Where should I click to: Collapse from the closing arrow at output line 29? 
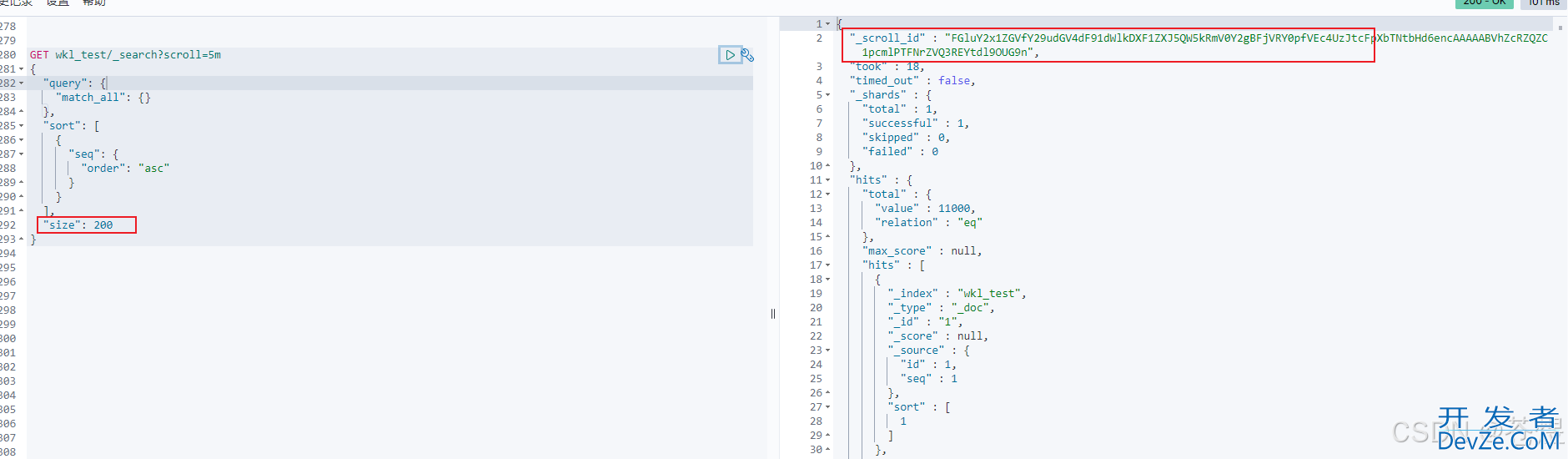[x=827, y=436]
